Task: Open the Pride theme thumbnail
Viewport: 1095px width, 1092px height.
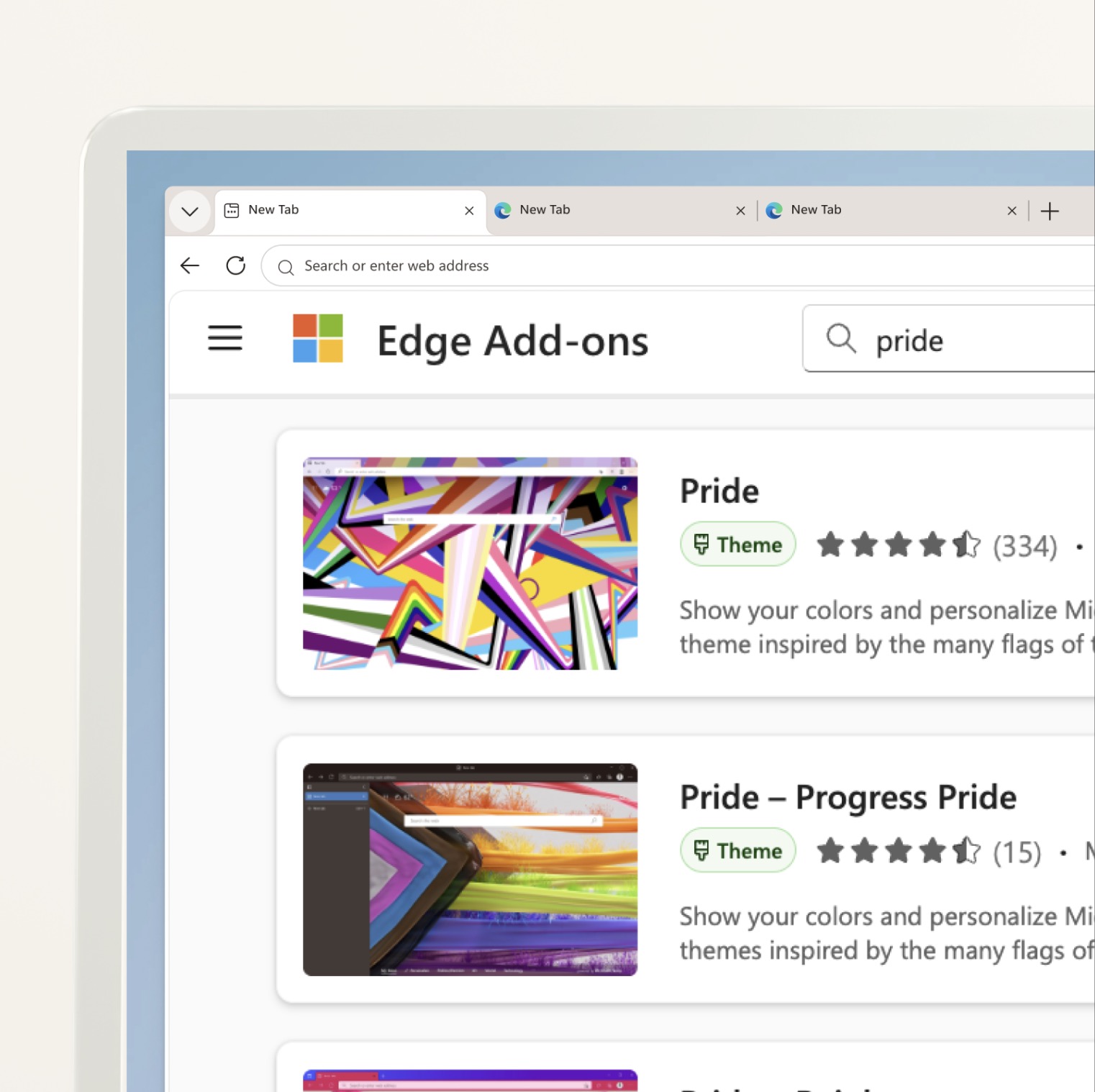Action: click(x=471, y=563)
